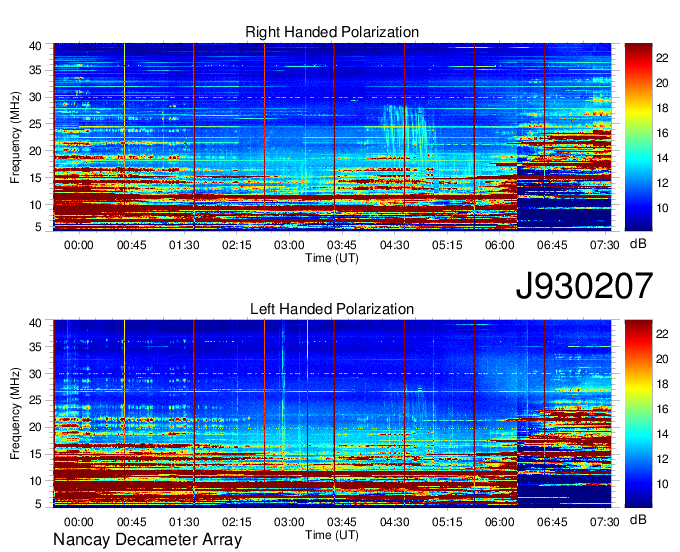Click the '03:45' tick label on the top plot
Screen dimensions: 680x552
point(342,245)
